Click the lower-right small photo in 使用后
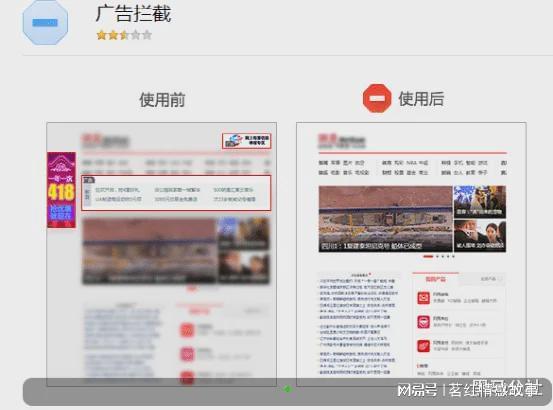Screen dimensions: 553x410 tap(480, 236)
